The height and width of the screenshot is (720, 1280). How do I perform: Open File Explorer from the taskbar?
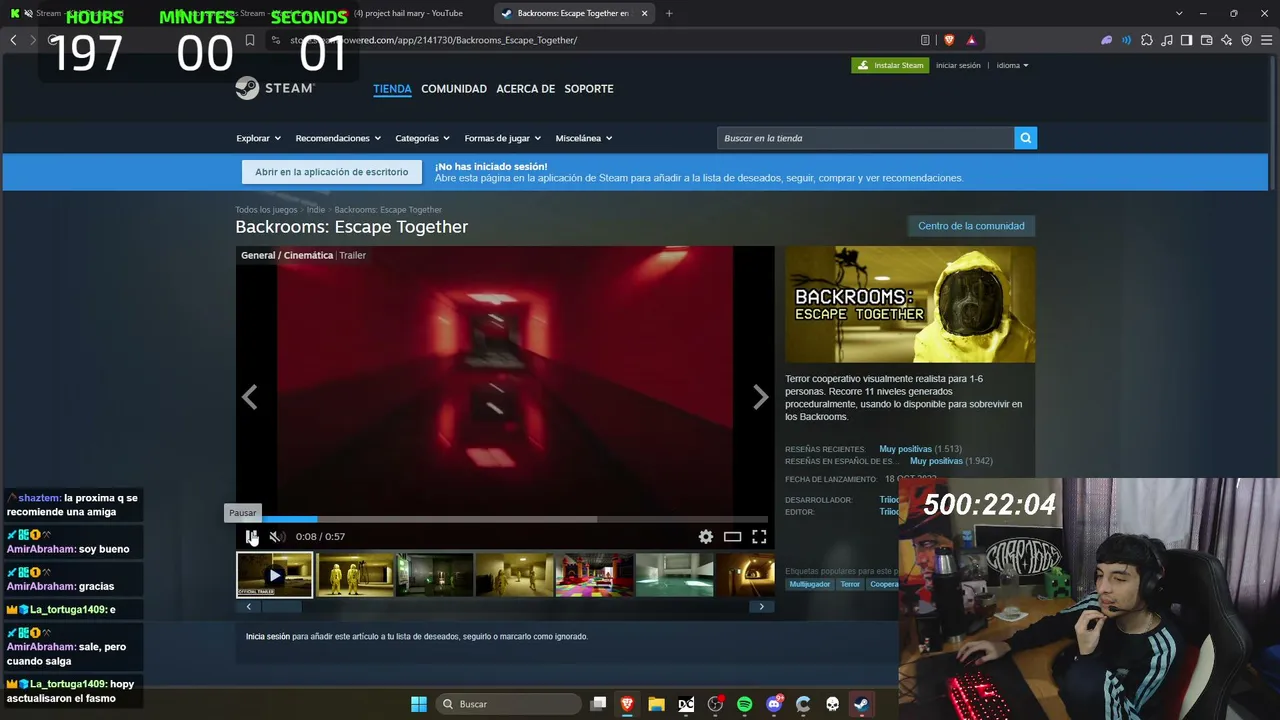[x=656, y=704]
